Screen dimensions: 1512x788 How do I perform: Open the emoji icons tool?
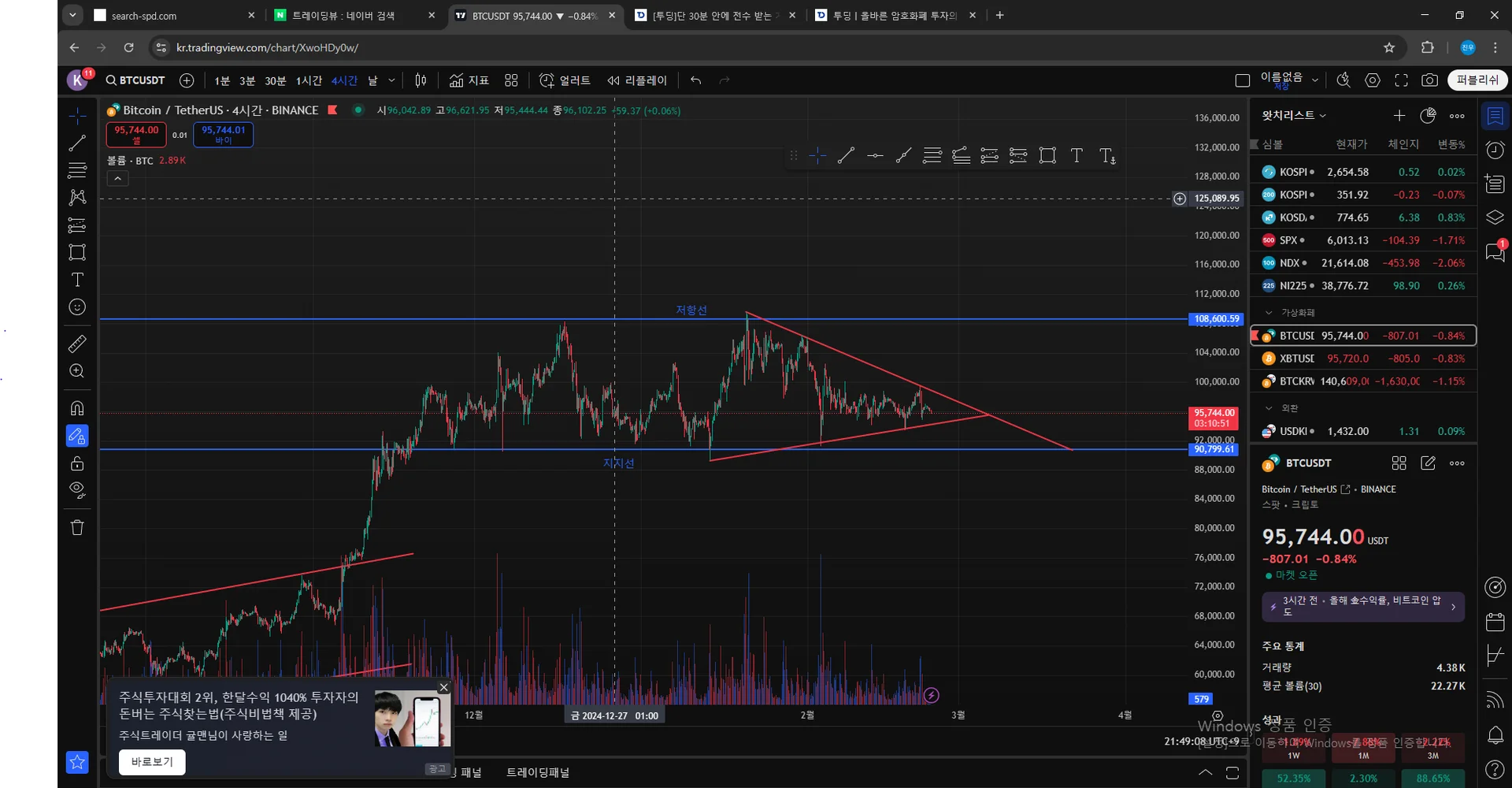77,307
